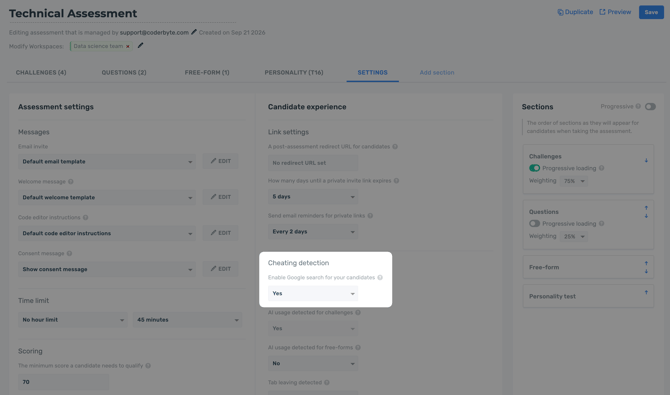Screen dimensions: 670x395
Task: Edit the email invite template
Action: coord(220,161)
